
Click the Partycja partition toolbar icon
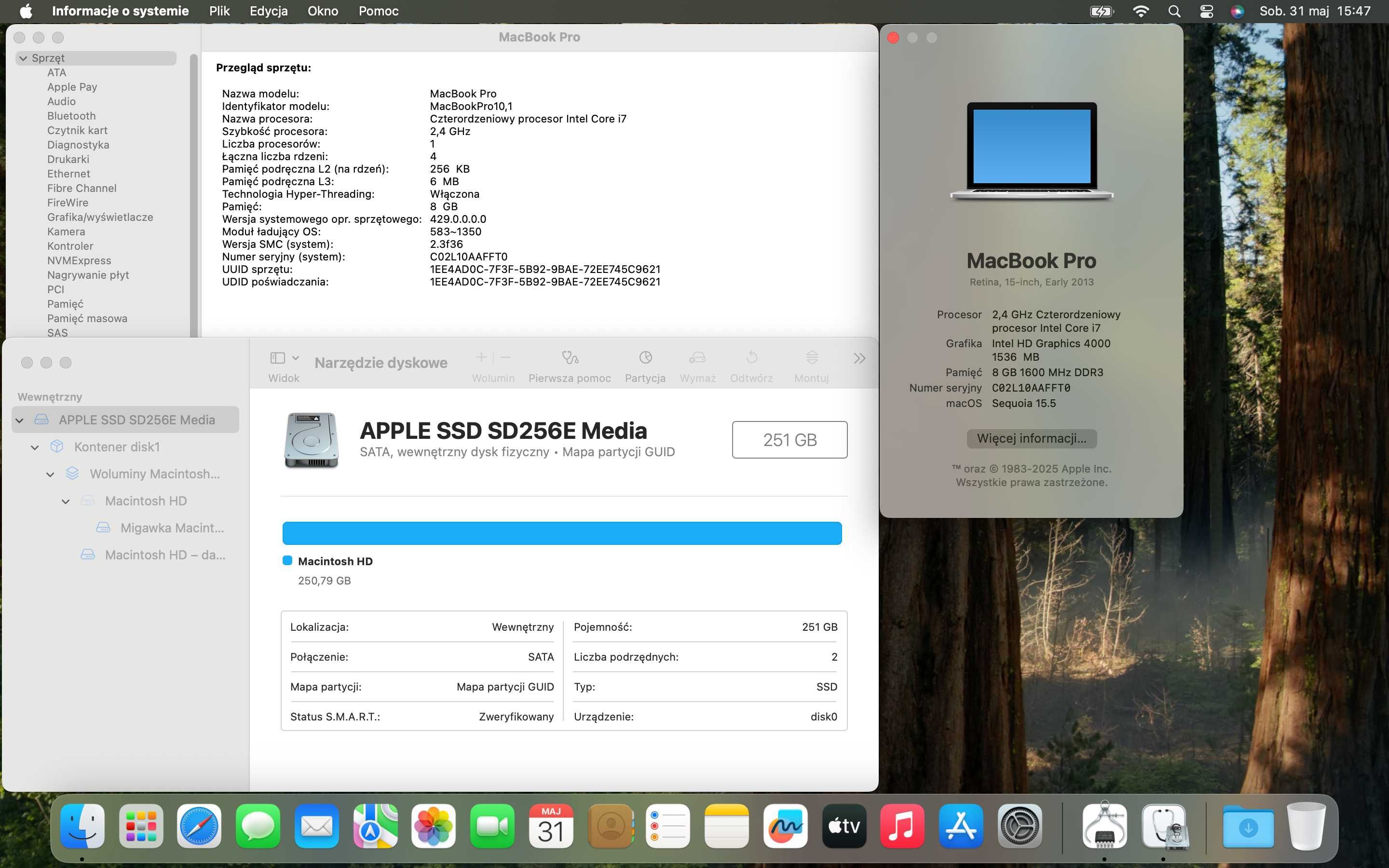(x=645, y=358)
